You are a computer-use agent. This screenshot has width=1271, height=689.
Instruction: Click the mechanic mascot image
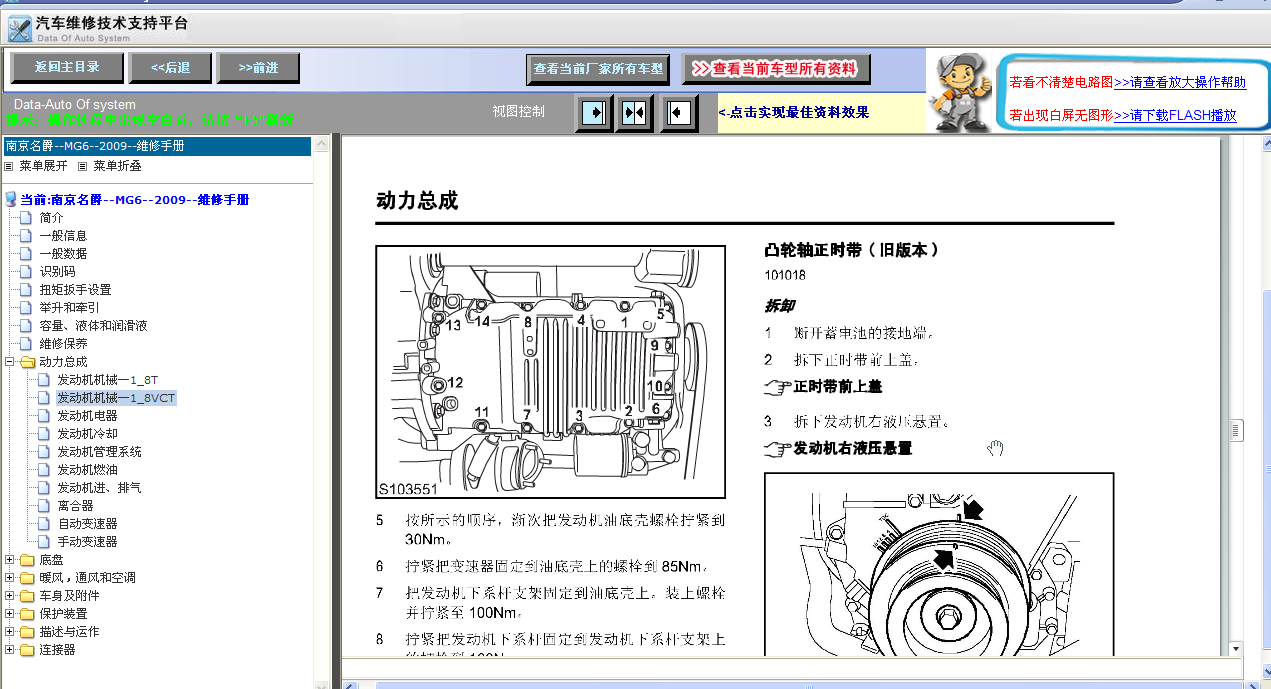click(960, 92)
